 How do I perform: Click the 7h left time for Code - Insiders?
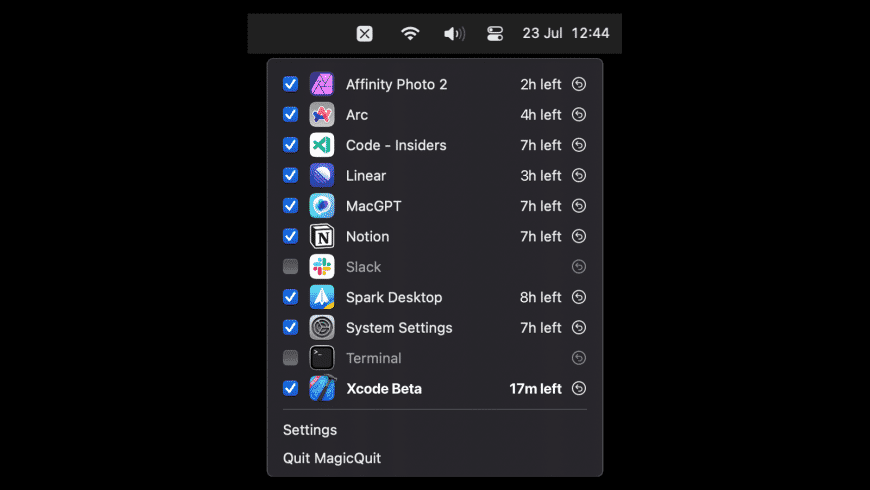click(540, 145)
